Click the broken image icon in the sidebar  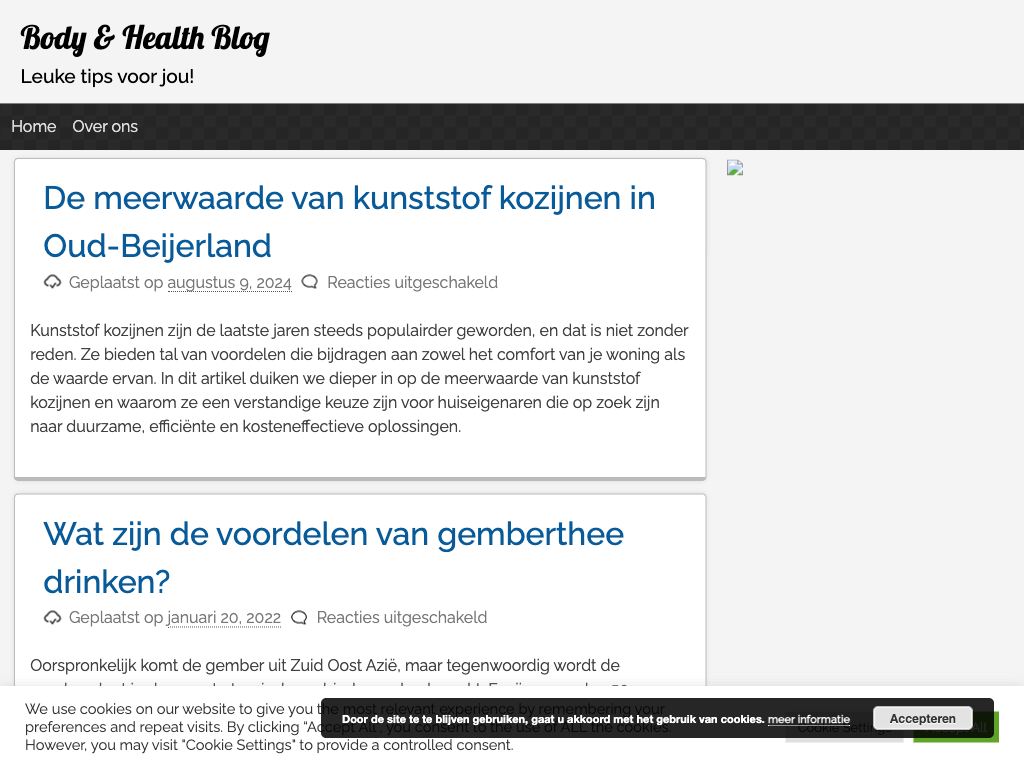tap(735, 168)
